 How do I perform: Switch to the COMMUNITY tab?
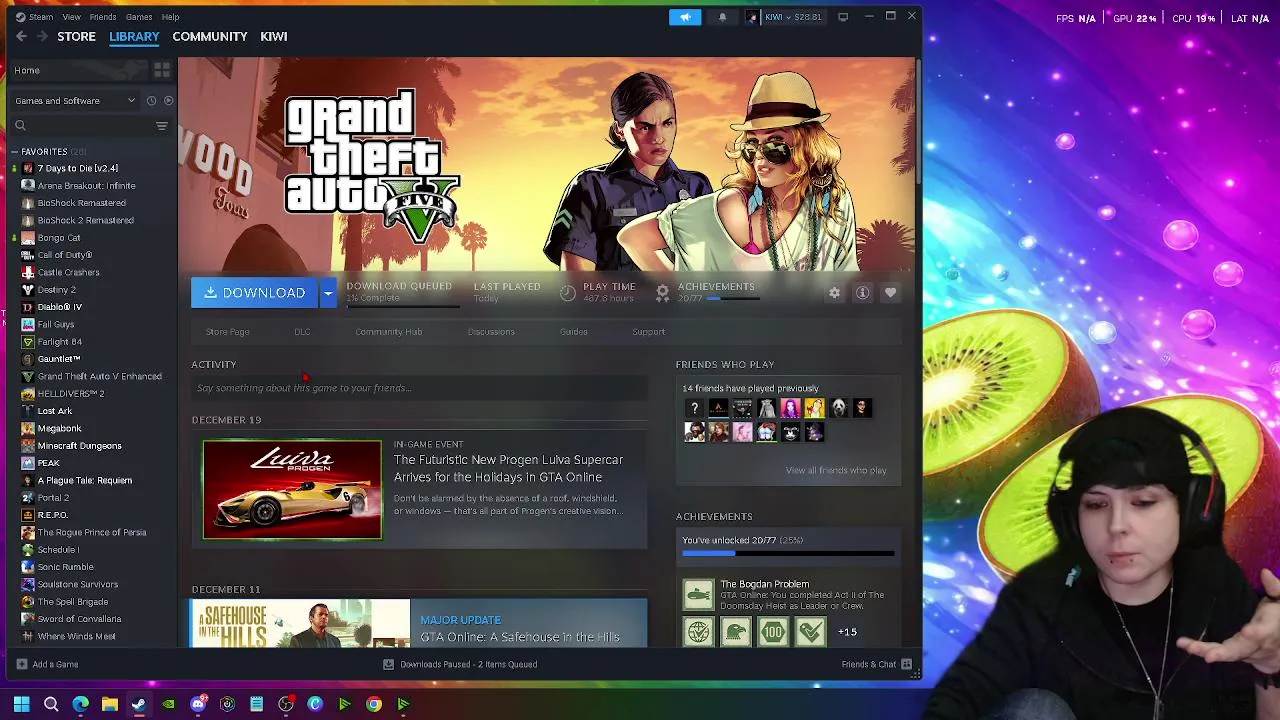210,36
